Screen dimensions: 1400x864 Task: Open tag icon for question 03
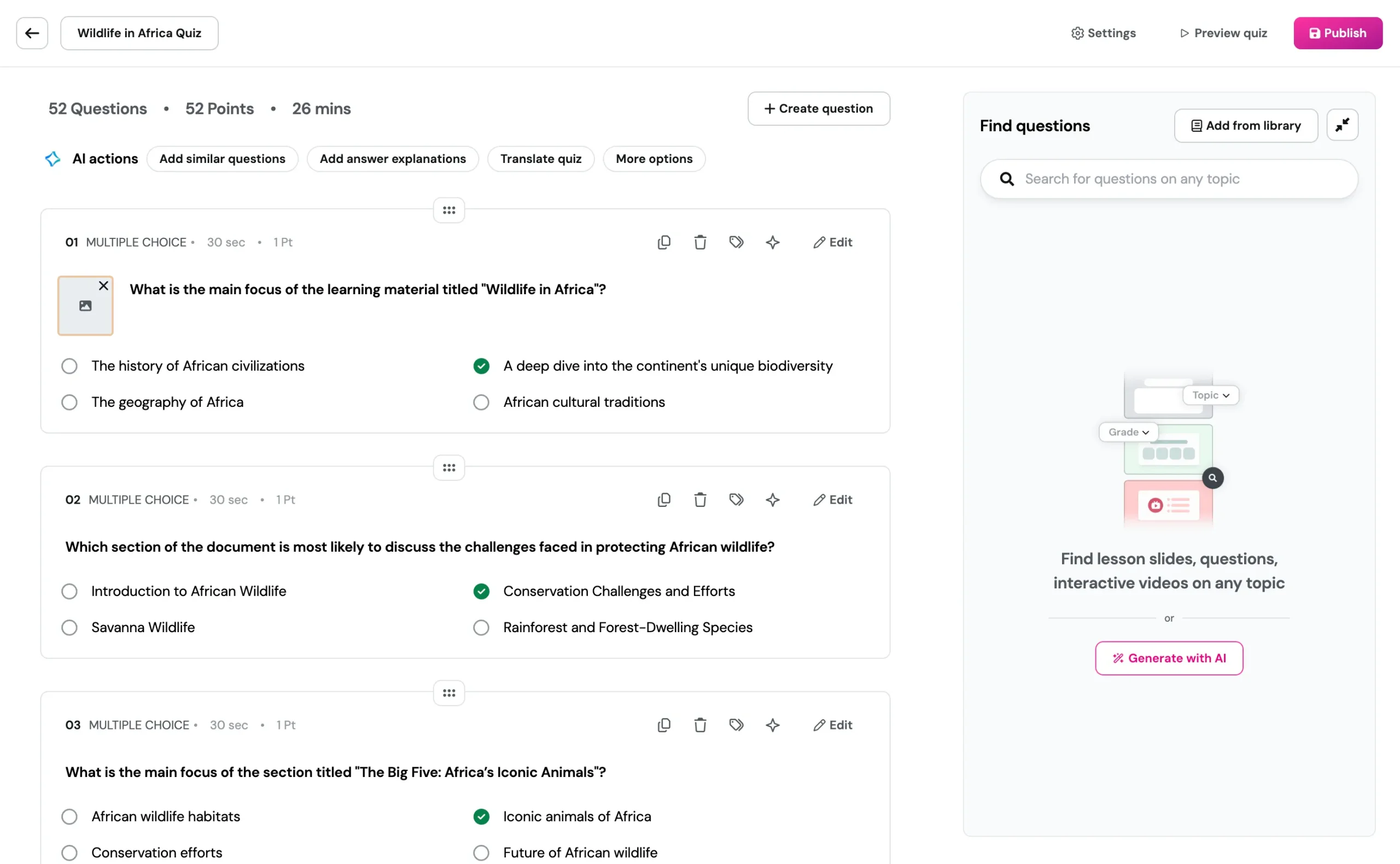(x=737, y=725)
